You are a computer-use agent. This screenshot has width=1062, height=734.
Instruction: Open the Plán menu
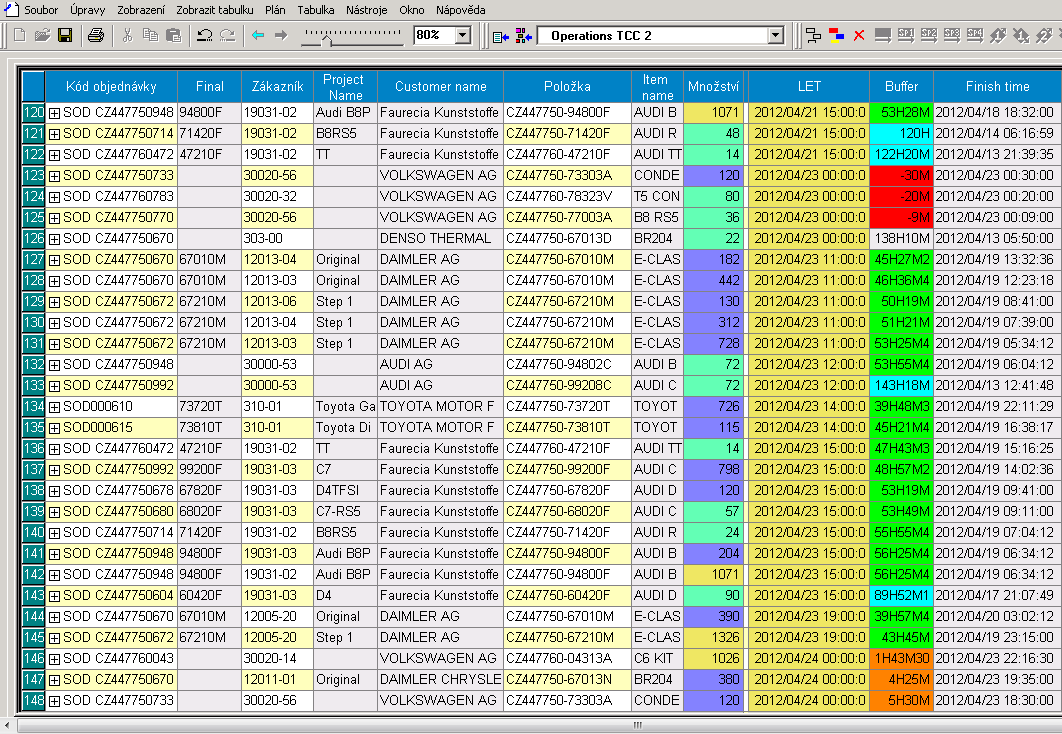[x=275, y=10]
